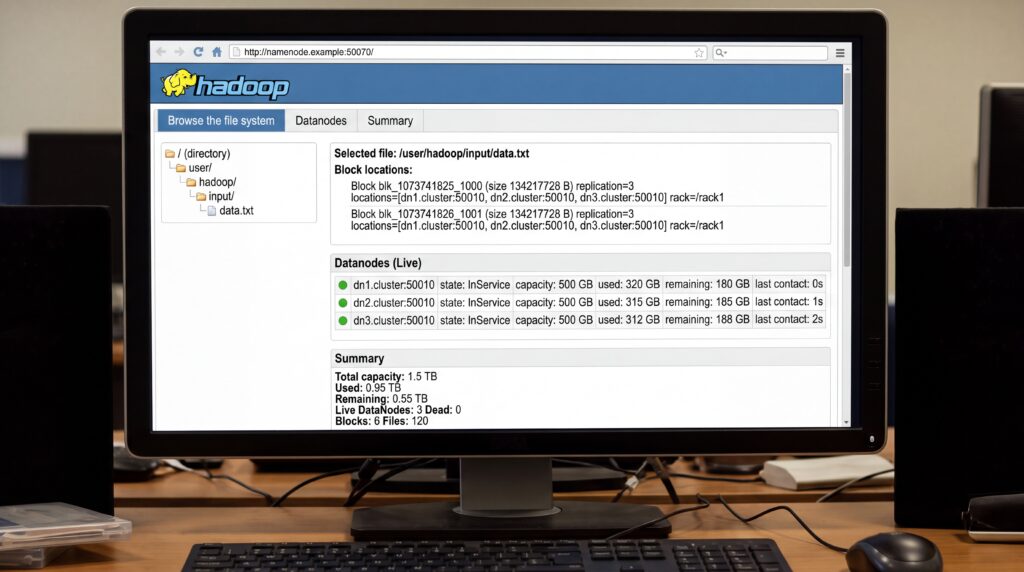The image size is (1024, 572).
Task: Click block blk_1073741826_1001 entry
Action: click(537, 220)
